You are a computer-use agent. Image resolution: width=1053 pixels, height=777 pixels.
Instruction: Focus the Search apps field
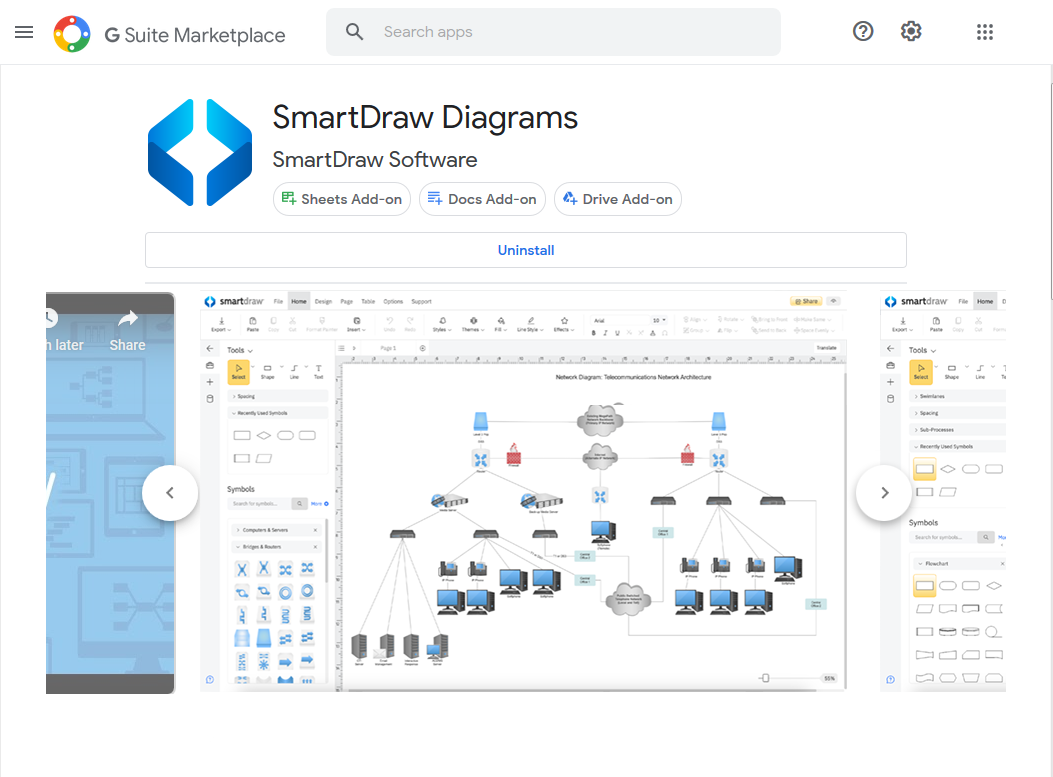tap(553, 32)
